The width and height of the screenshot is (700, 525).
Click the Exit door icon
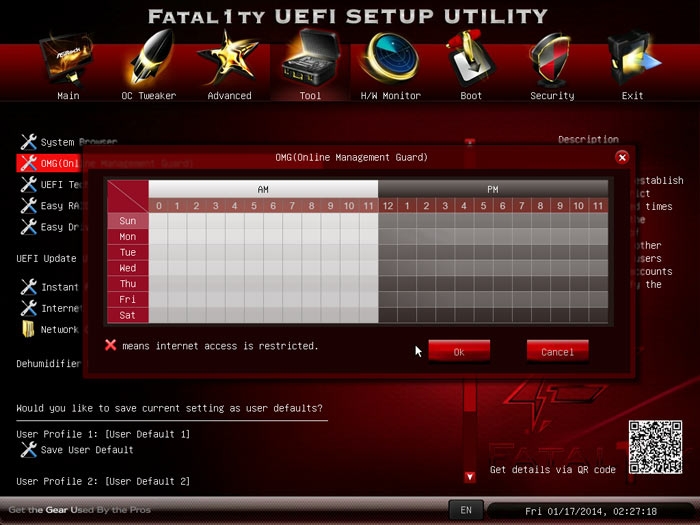pyautogui.click(x=633, y=59)
